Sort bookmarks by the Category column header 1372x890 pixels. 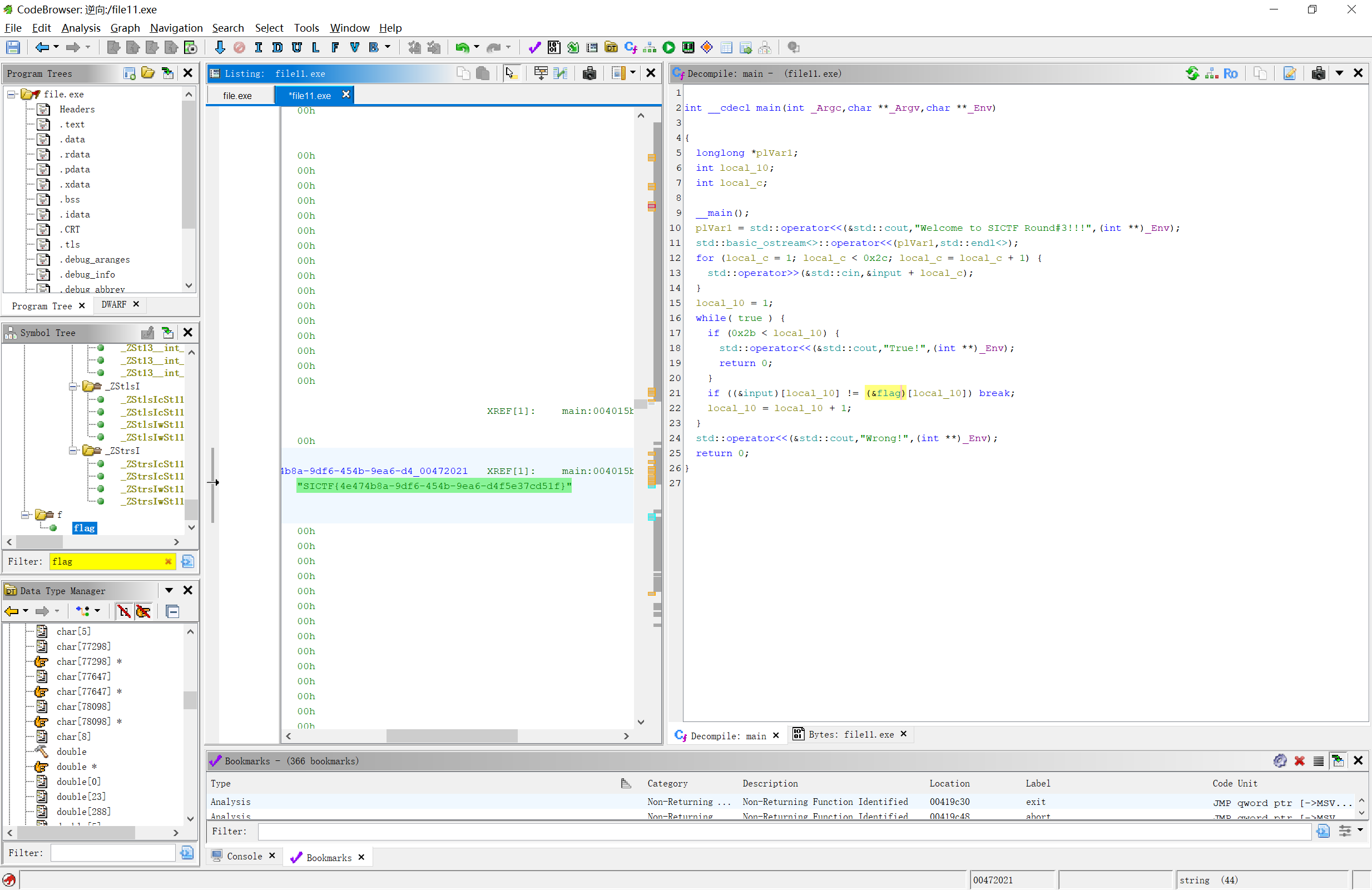point(667,783)
